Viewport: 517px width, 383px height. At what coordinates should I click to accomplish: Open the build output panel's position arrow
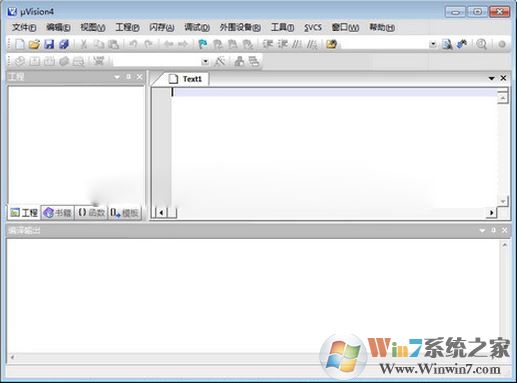pos(482,230)
